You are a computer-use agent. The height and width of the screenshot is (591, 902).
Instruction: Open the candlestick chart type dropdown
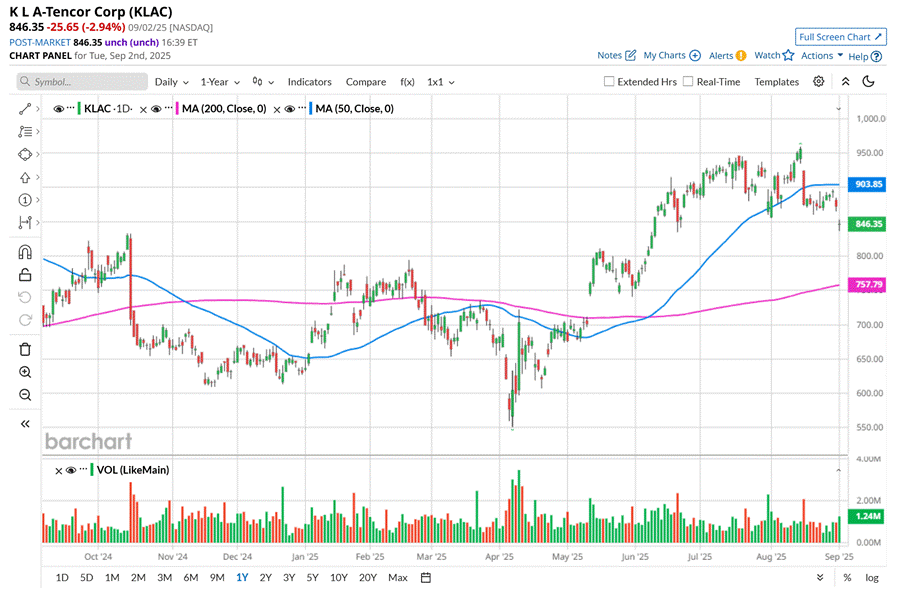coord(263,82)
